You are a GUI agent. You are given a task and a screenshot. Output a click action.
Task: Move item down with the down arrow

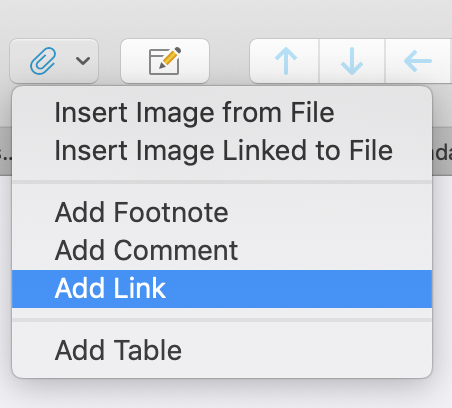point(352,61)
